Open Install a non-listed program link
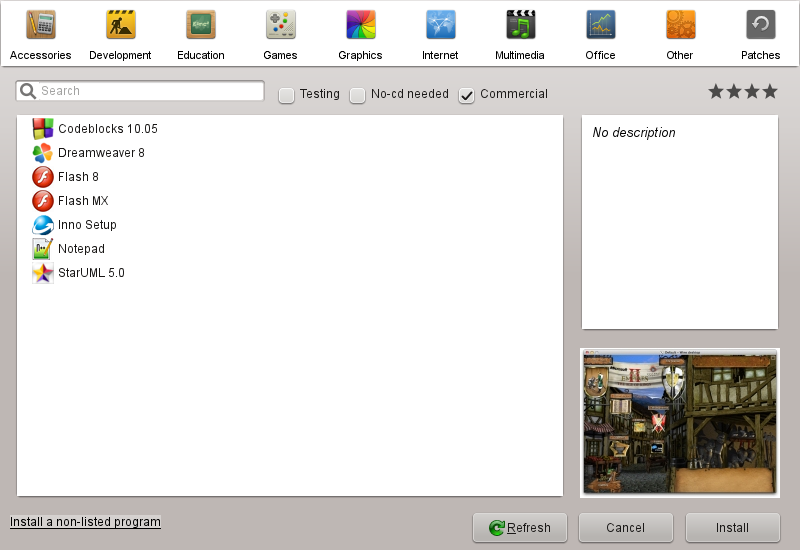This screenshot has height=550, width=800. [x=85, y=522]
